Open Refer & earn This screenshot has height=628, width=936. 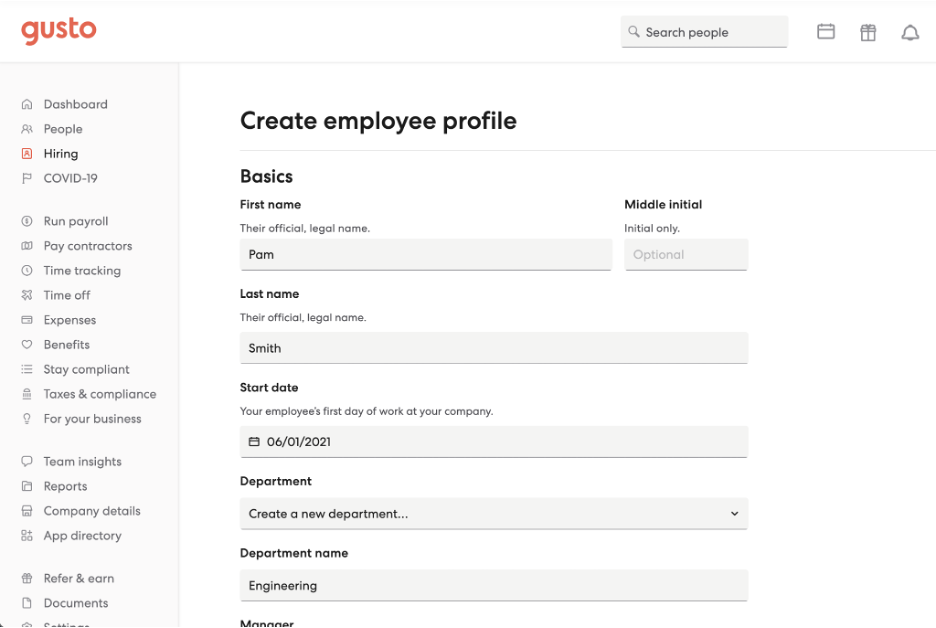pos(79,578)
